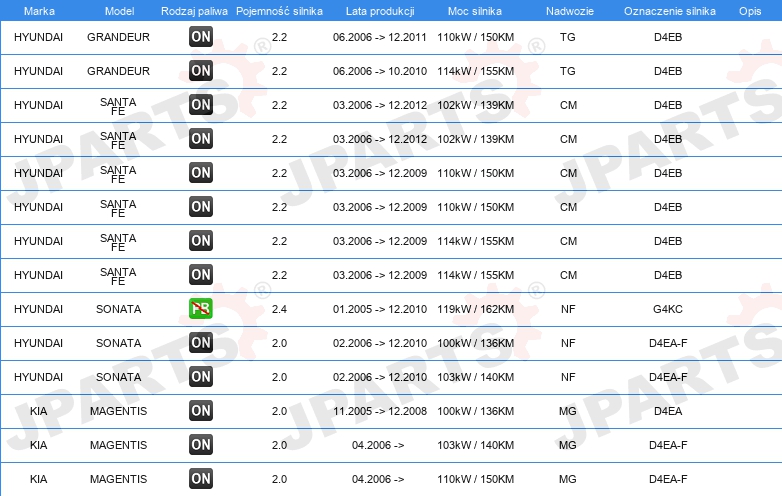
Task: Click 04.2006 -> in Magentis 103kW row
Action: click(x=378, y=445)
